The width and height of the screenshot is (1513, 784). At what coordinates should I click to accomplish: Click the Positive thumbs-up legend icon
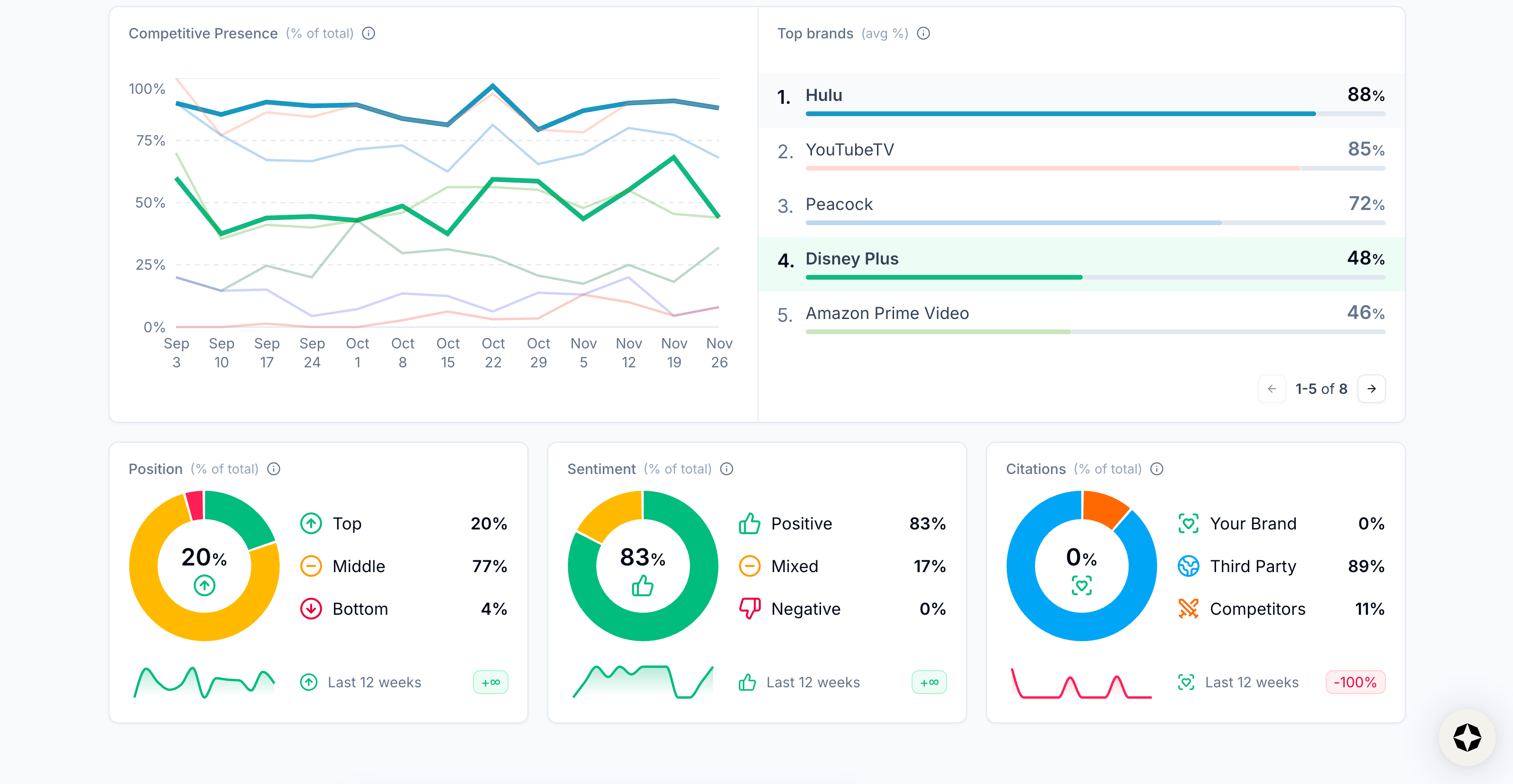tap(749, 523)
